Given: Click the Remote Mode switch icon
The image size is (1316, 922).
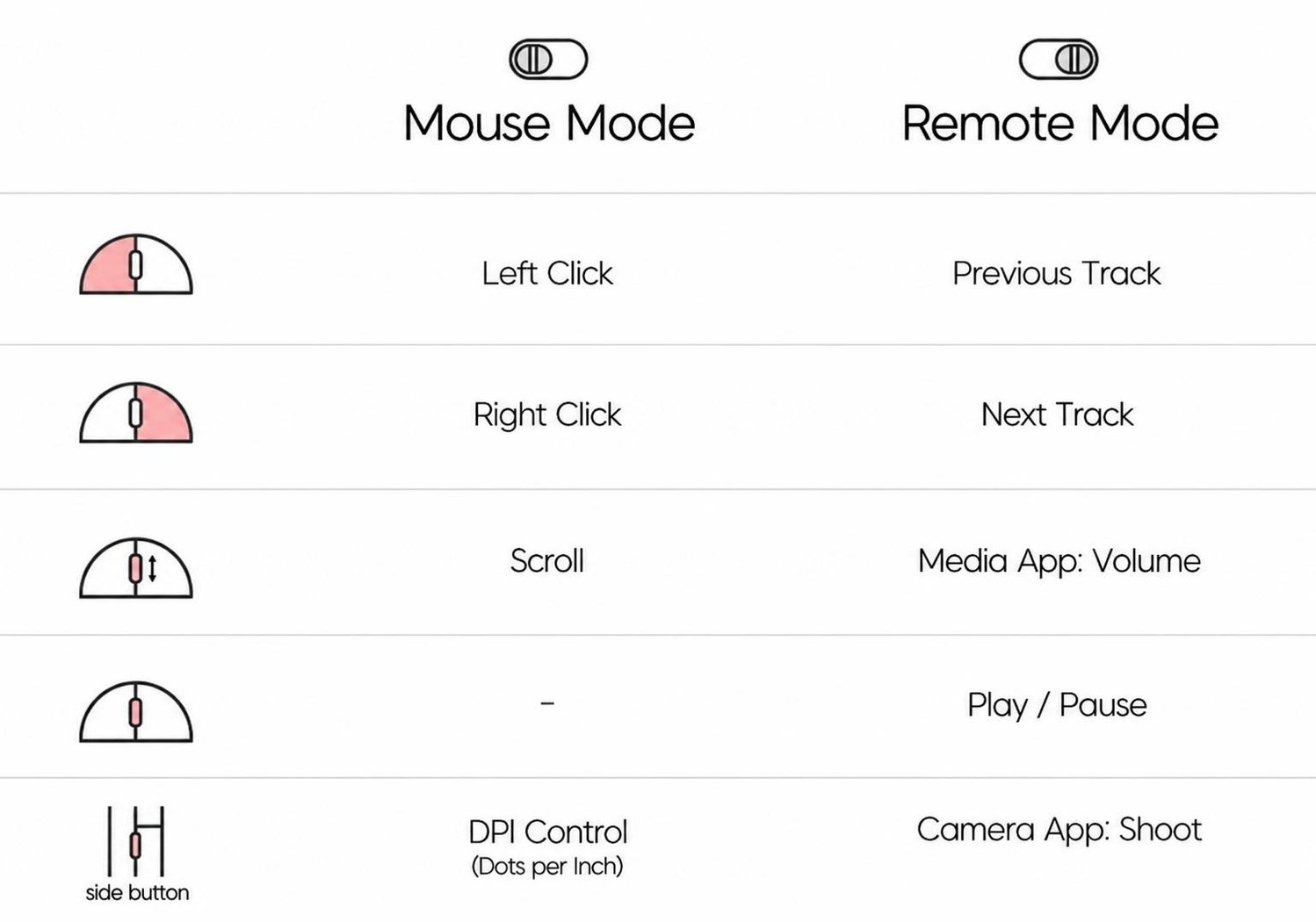Looking at the screenshot, I should coord(1059,60).
